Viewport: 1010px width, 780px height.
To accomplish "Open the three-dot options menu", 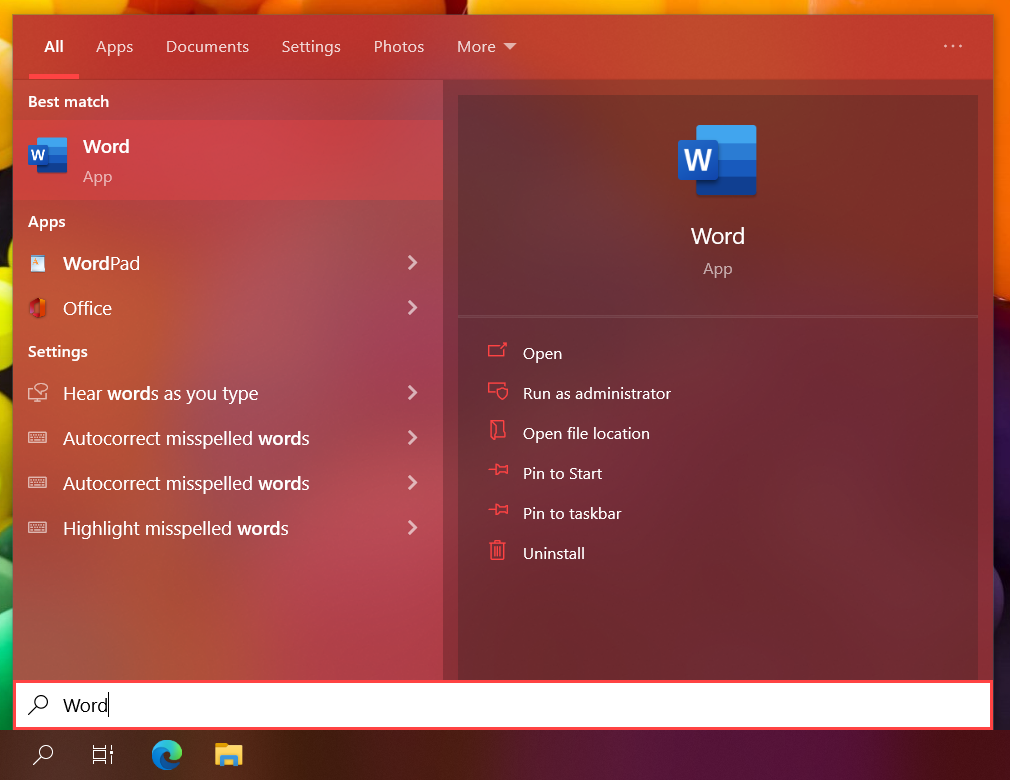I will click(953, 46).
